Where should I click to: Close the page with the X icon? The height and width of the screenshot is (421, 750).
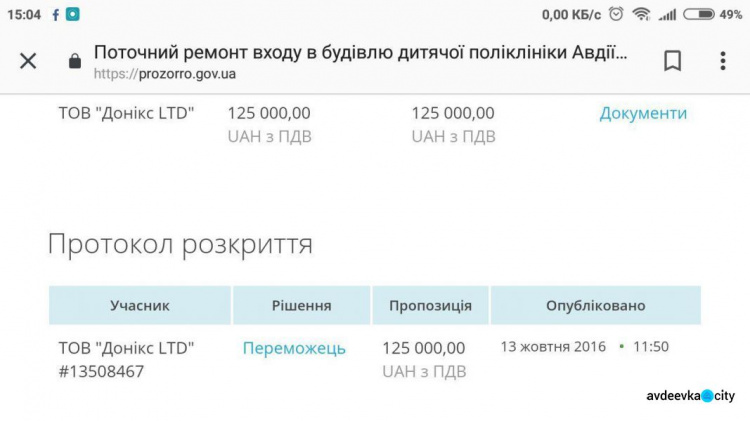click(28, 61)
